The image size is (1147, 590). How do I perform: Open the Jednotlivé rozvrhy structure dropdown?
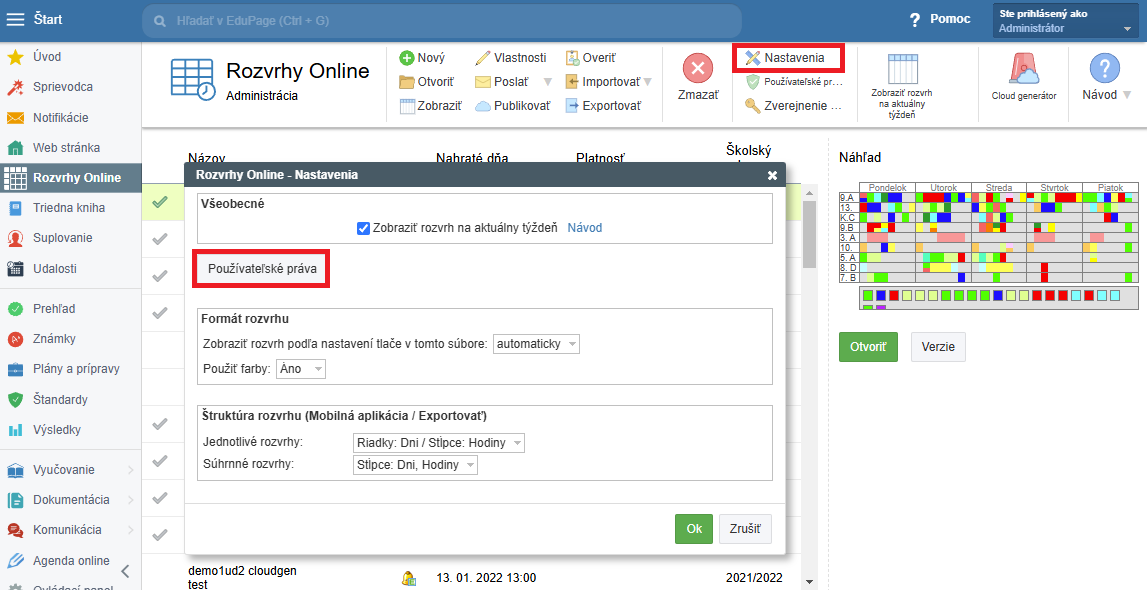pos(438,443)
